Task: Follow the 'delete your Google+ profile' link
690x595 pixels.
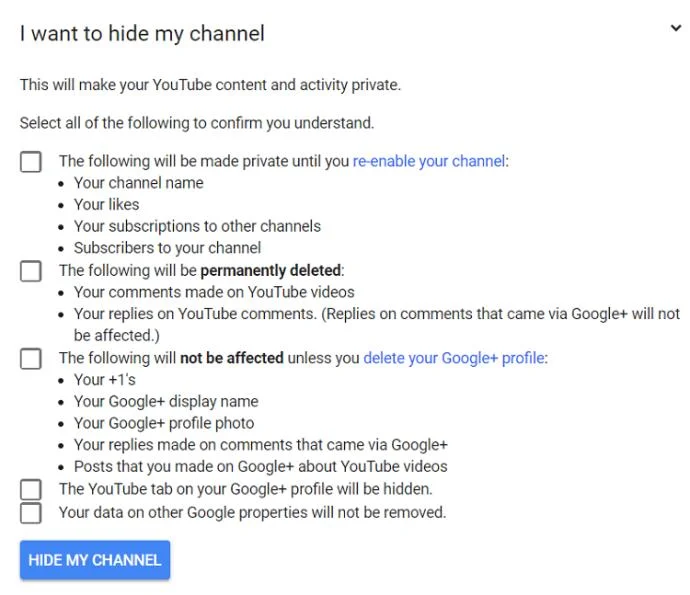Action: click(x=454, y=358)
